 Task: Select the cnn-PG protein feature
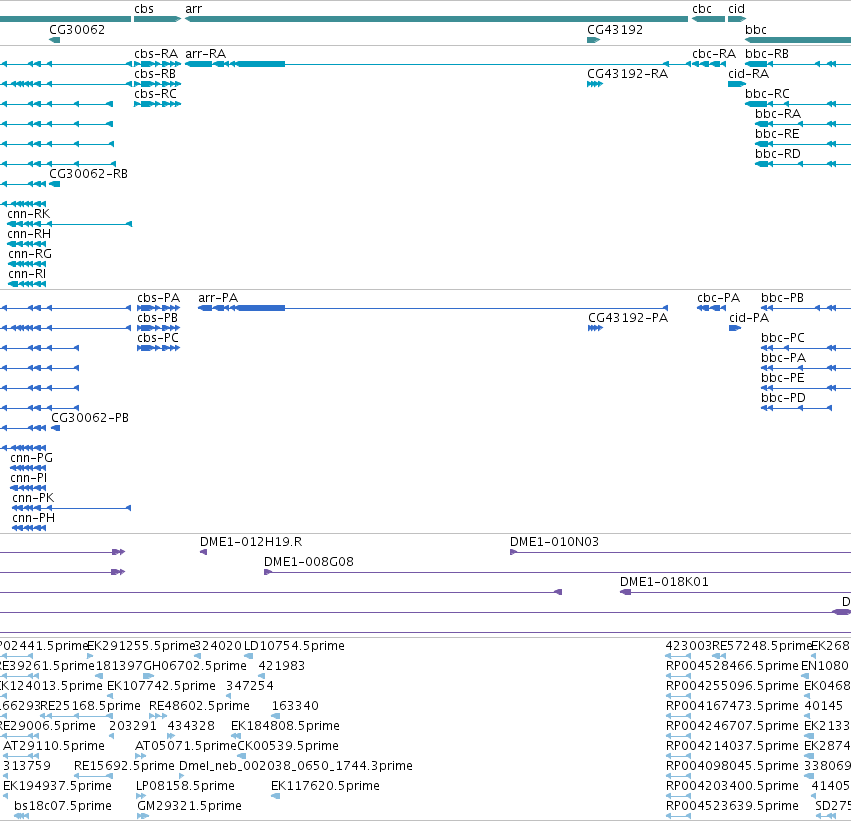[x=28, y=468]
